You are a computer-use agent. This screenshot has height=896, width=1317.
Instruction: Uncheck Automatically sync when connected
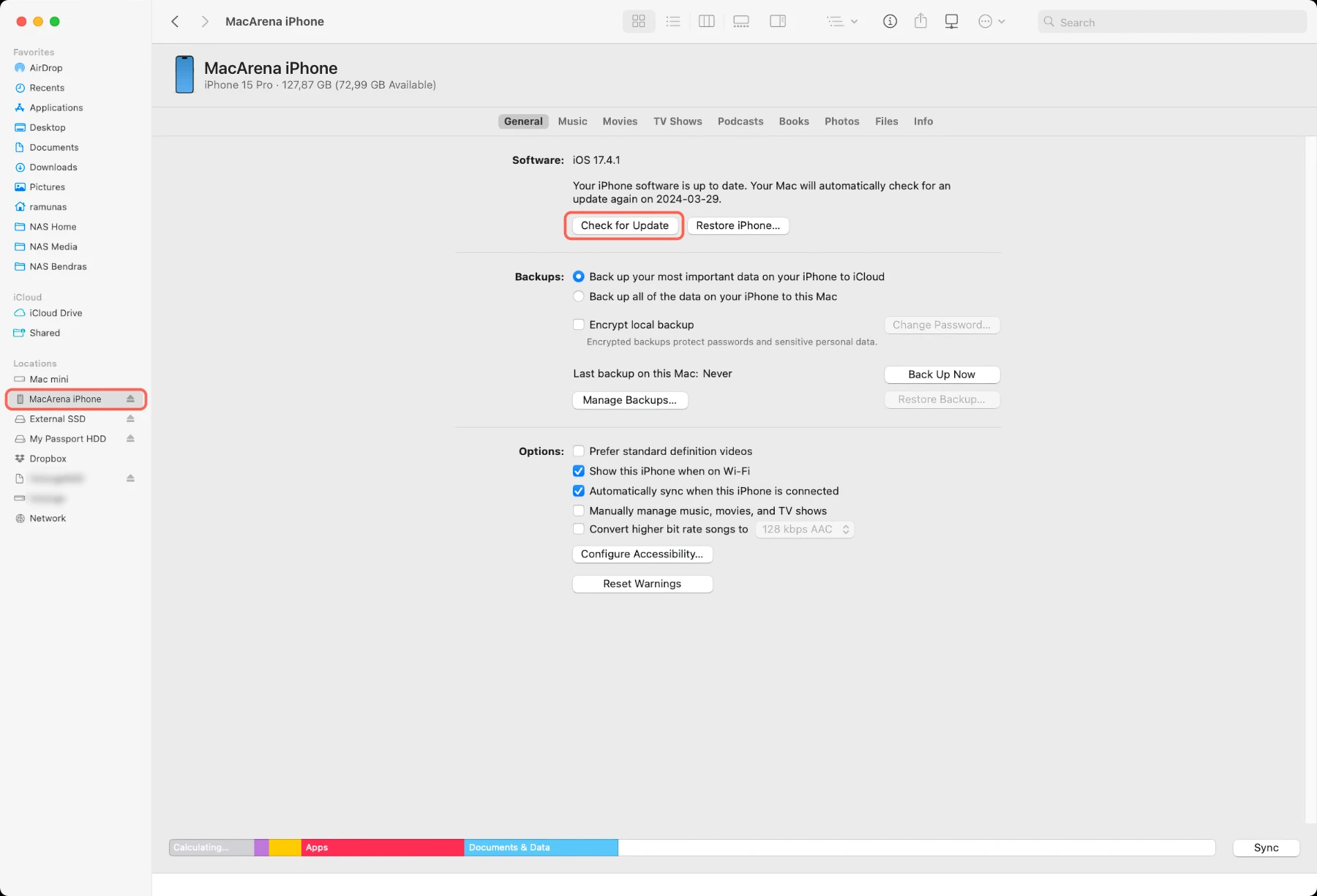pyautogui.click(x=579, y=491)
